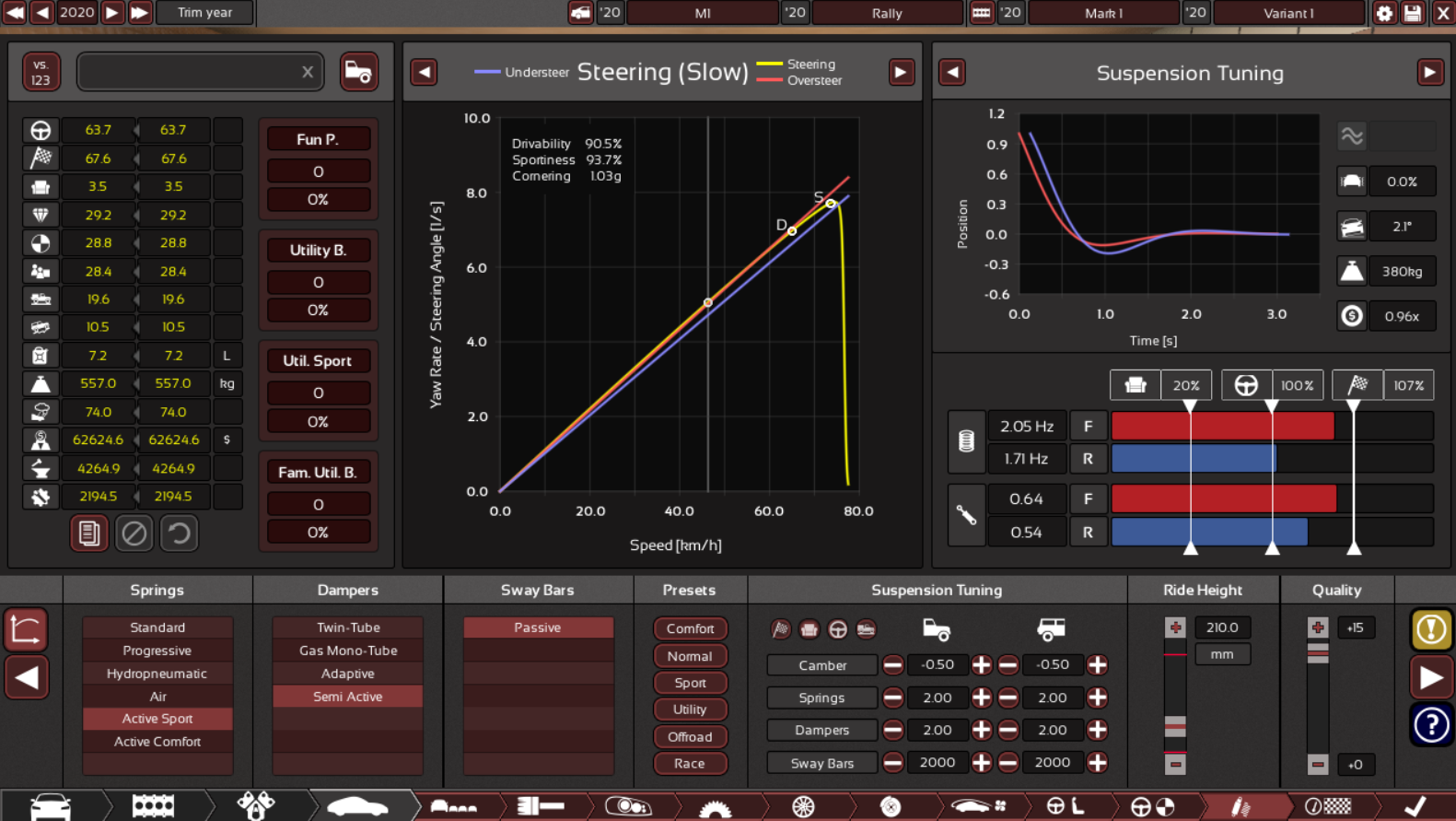The image size is (1456, 821).
Task: Apply drivability tuning via steering wheel icon
Action: coord(838,629)
